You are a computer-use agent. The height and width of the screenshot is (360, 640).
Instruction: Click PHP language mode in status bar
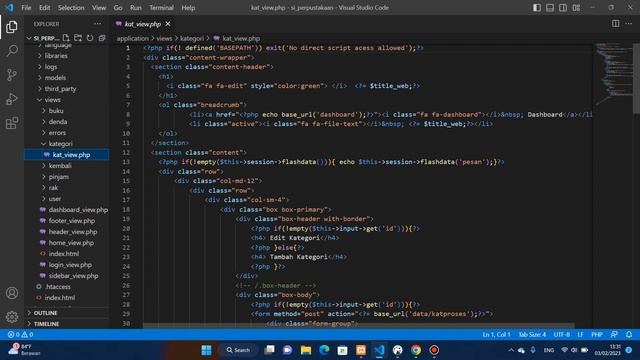(x=597, y=334)
